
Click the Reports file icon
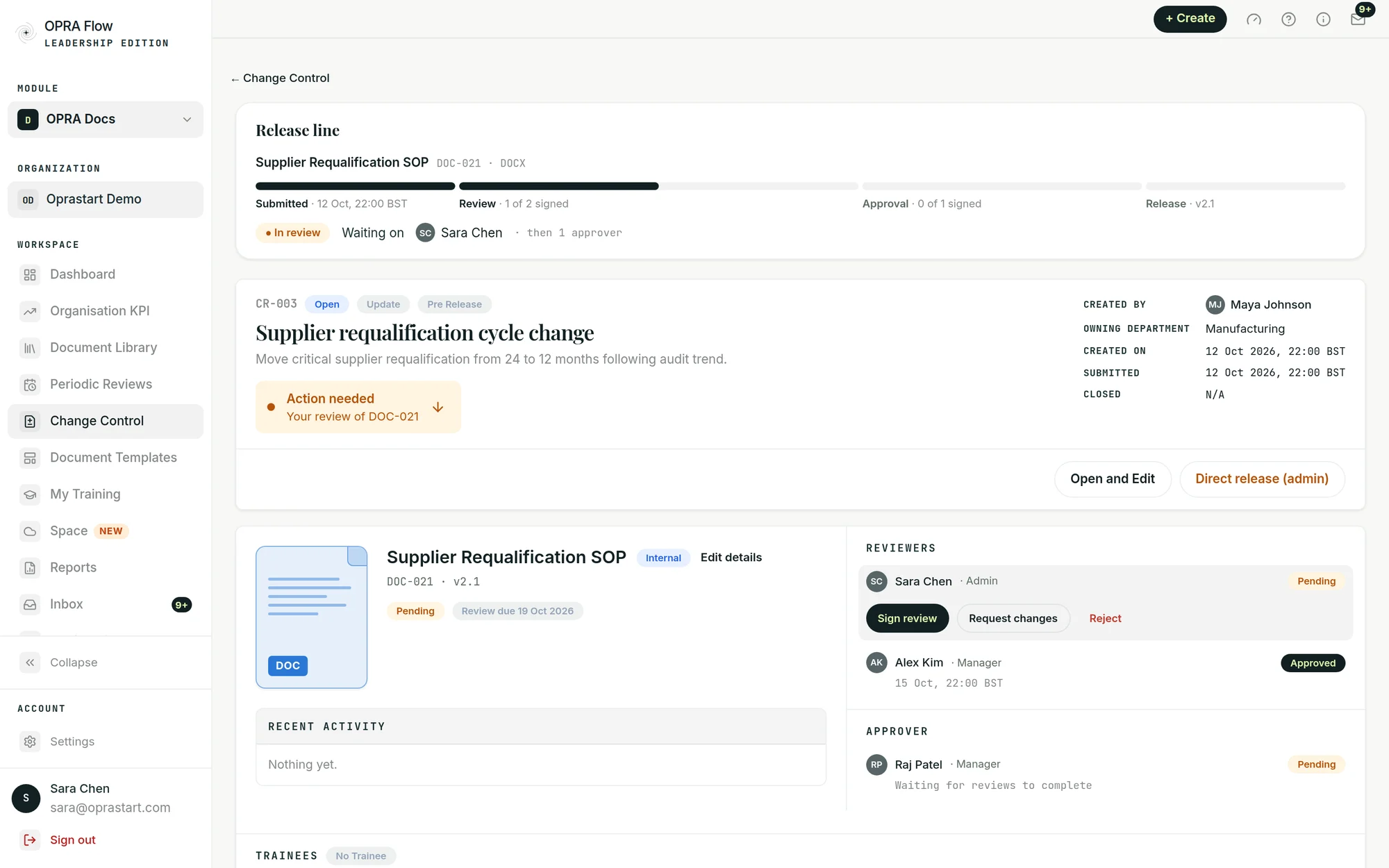pyautogui.click(x=30, y=568)
